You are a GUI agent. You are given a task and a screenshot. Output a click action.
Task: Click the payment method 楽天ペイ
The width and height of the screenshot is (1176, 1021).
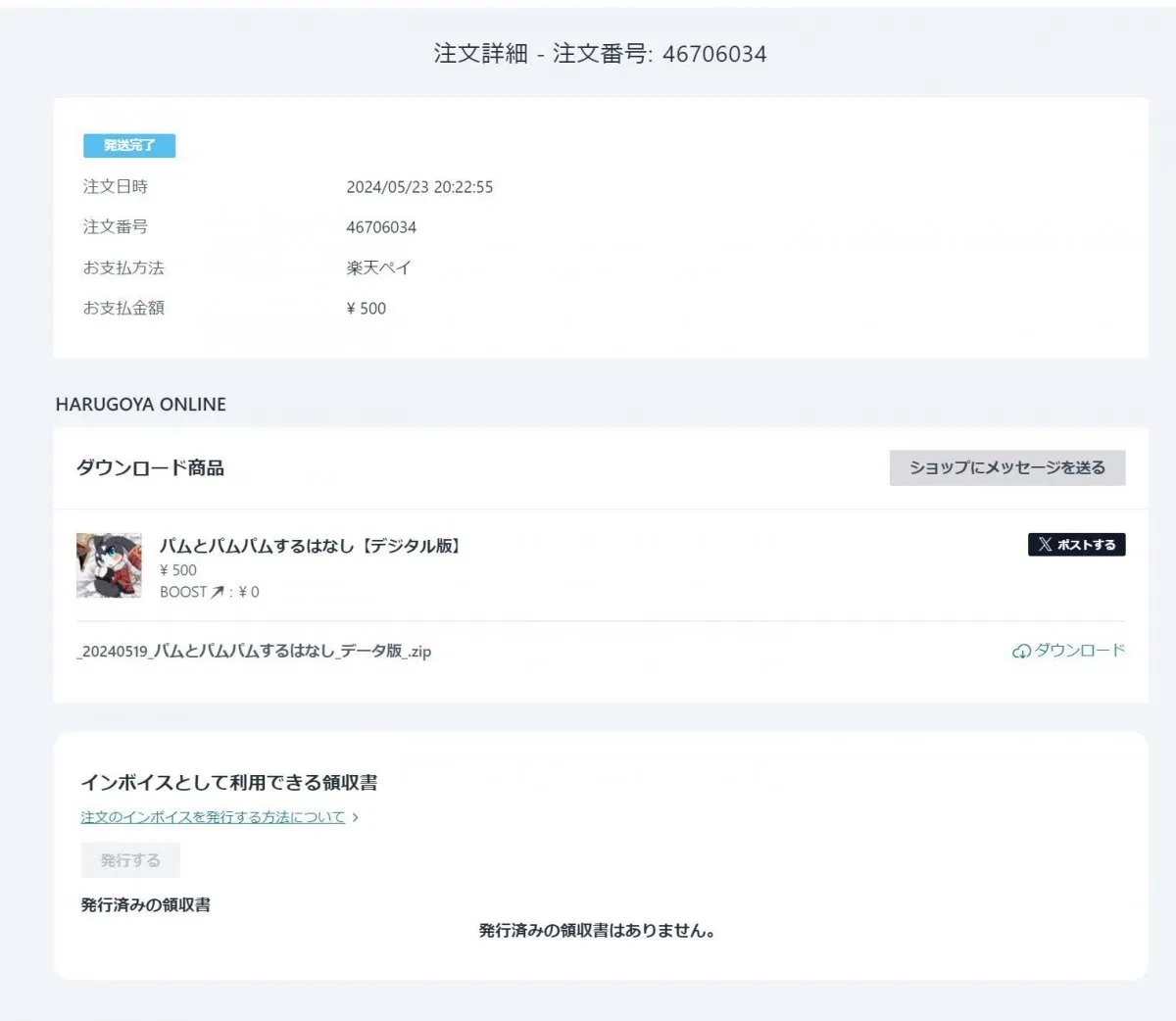point(378,267)
